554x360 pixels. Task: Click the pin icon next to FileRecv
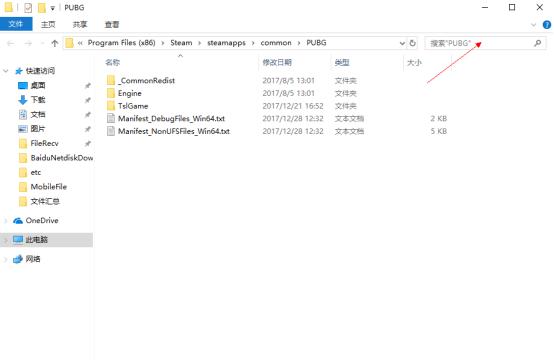[87, 143]
